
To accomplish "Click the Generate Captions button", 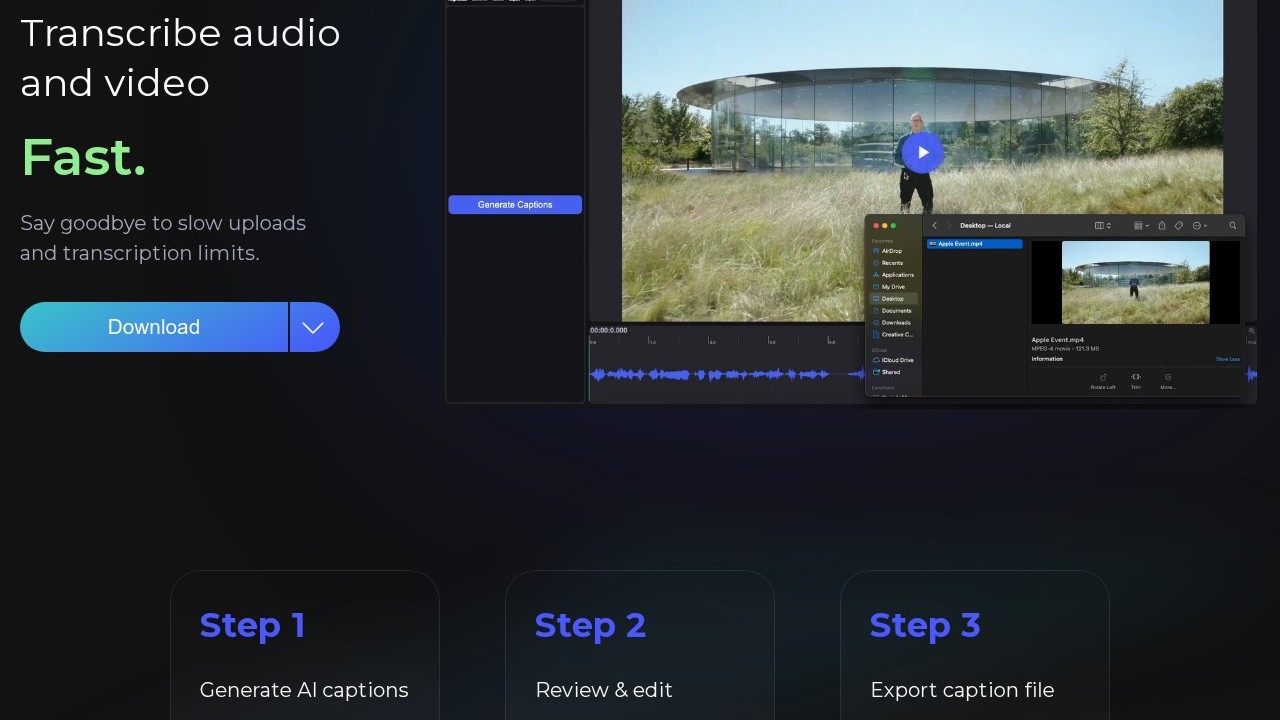I will (x=515, y=205).
